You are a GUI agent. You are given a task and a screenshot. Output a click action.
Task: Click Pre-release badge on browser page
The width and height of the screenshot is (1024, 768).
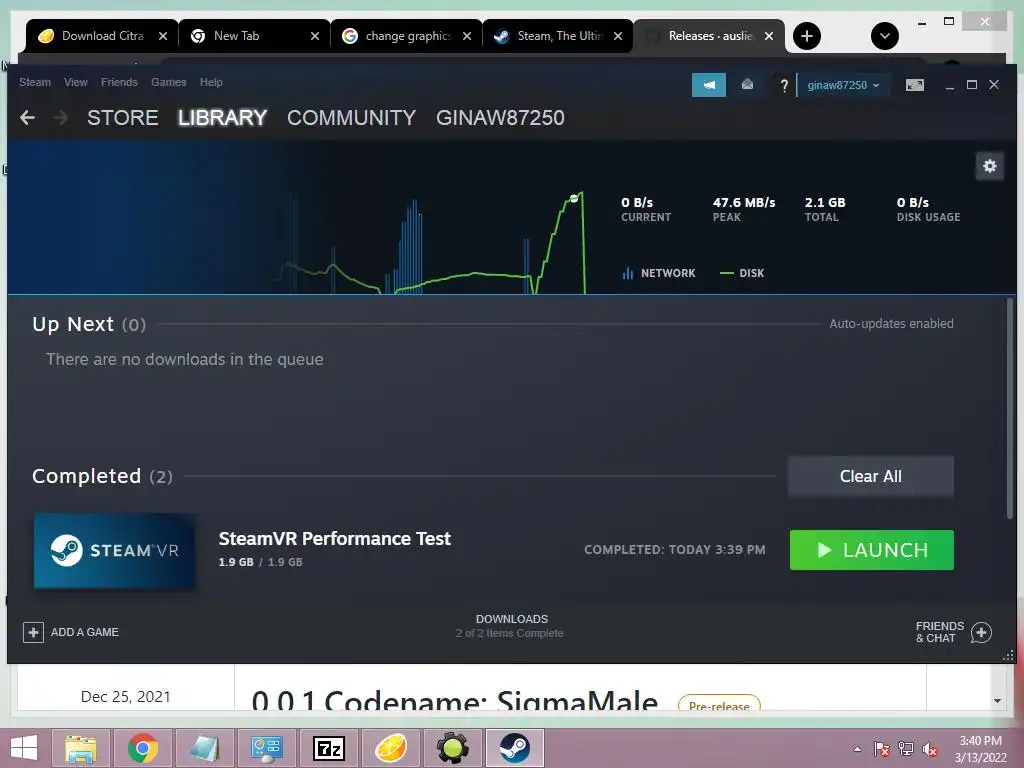point(719,704)
